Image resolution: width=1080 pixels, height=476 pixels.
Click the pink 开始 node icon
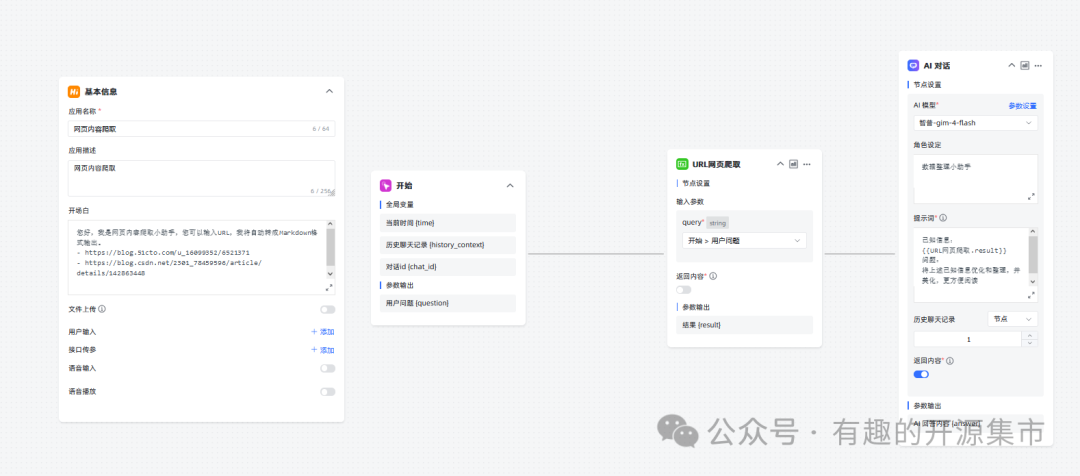coord(386,185)
